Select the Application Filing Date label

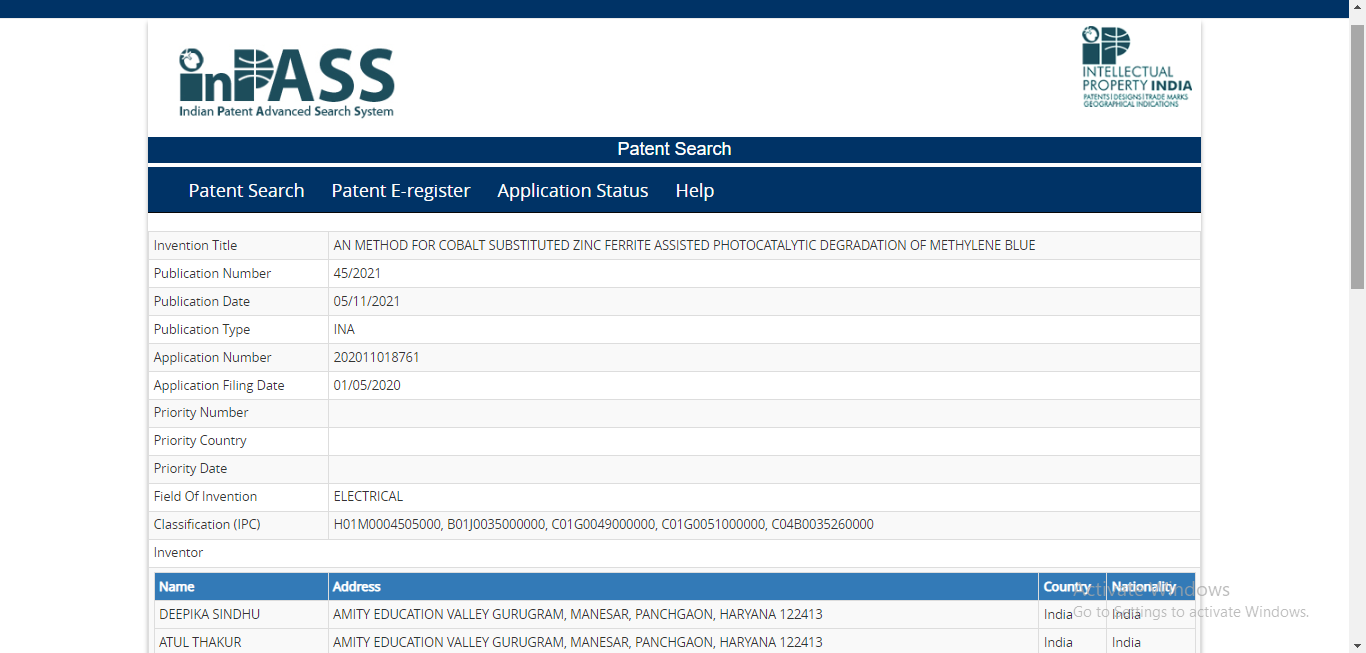pos(219,385)
